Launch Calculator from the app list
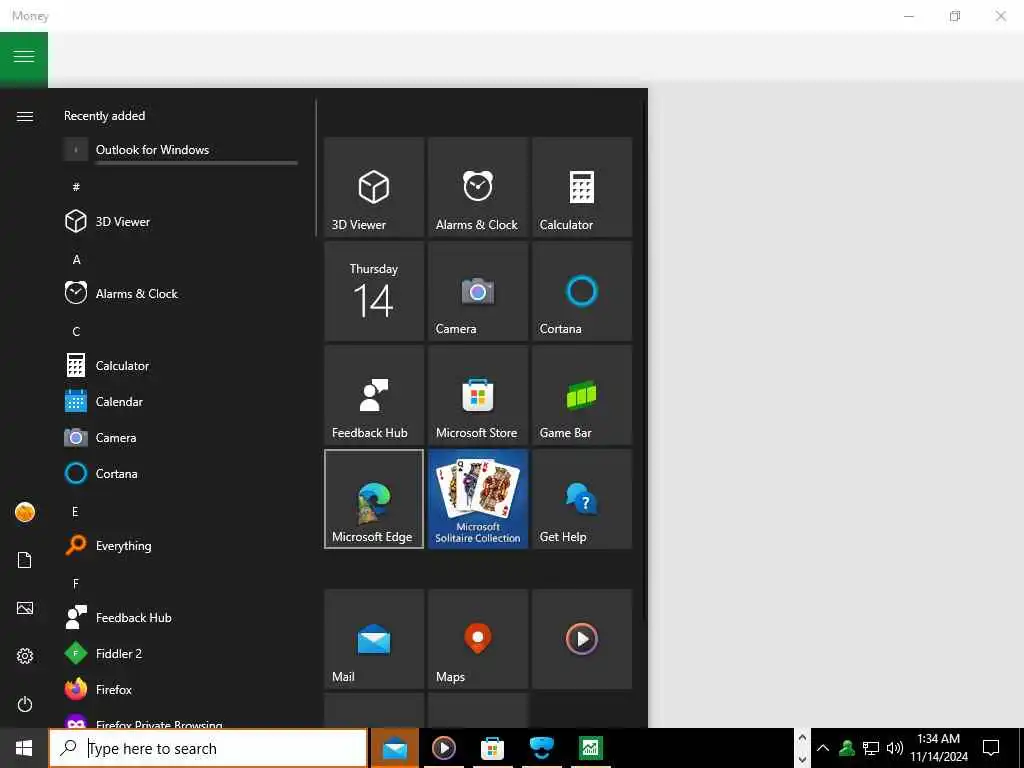 pyautogui.click(x=182, y=366)
